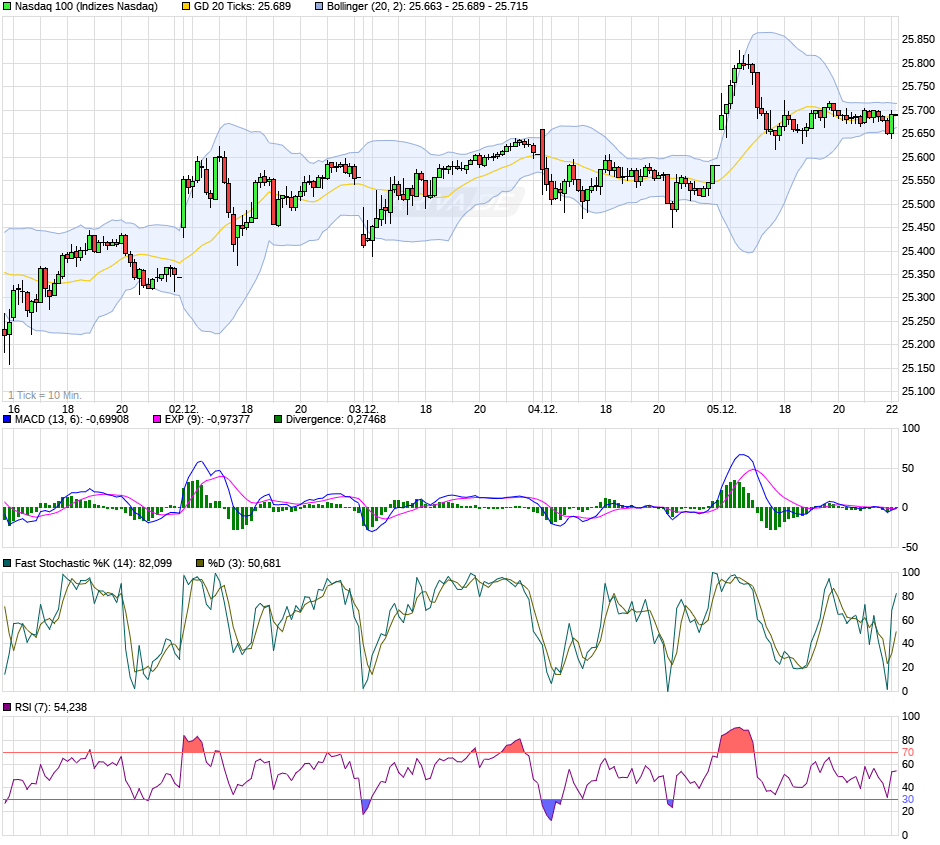The height and width of the screenshot is (845, 940).
Task: Click the 16 hour label on time axis
Action: 14,409
